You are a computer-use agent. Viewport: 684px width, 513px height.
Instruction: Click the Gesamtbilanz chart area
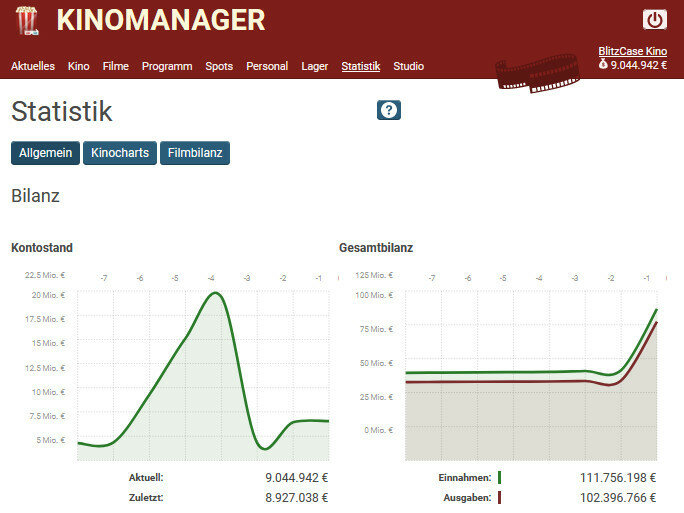pyautogui.click(x=531, y=375)
